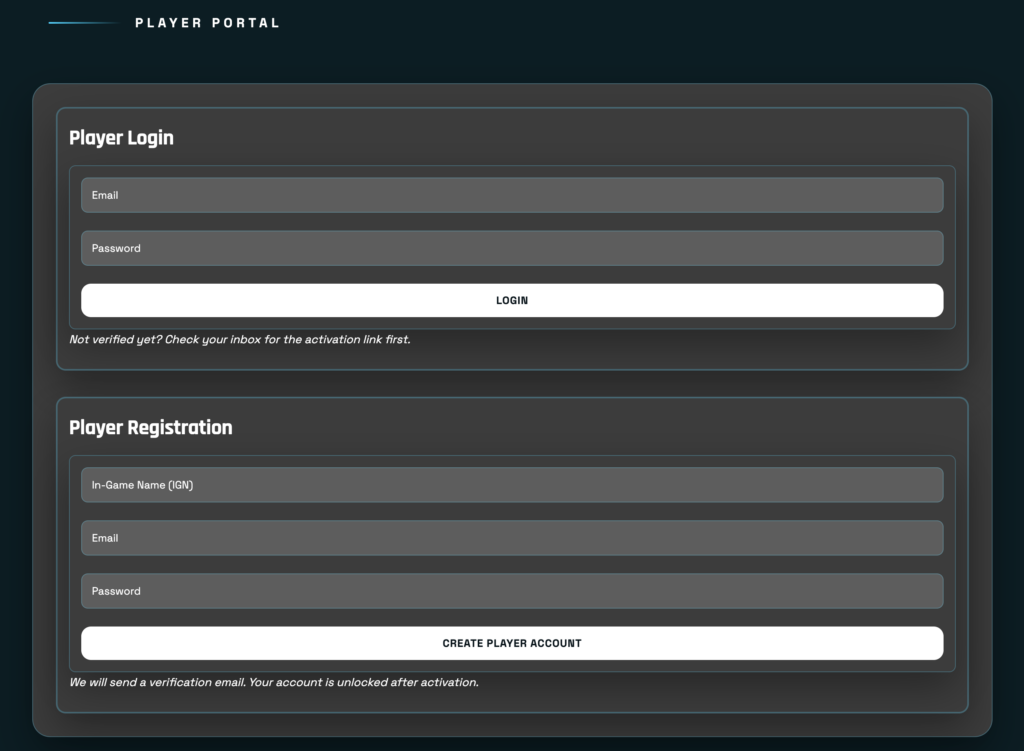Image resolution: width=1024 pixels, height=751 pixels.
Task: Click the Password field under Player Registration
Action: [x=512, y=591]
